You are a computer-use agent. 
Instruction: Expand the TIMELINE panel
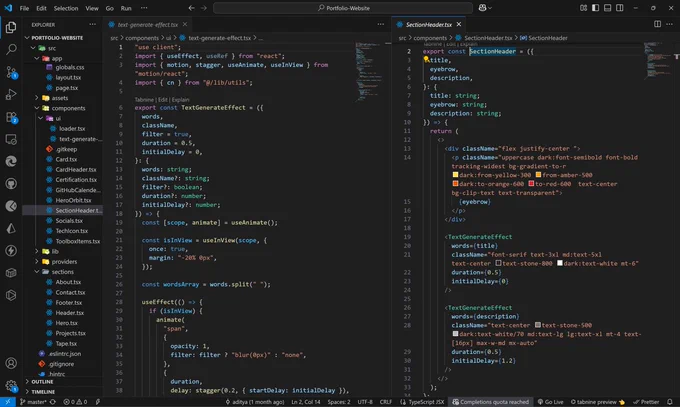coord(63,391)
